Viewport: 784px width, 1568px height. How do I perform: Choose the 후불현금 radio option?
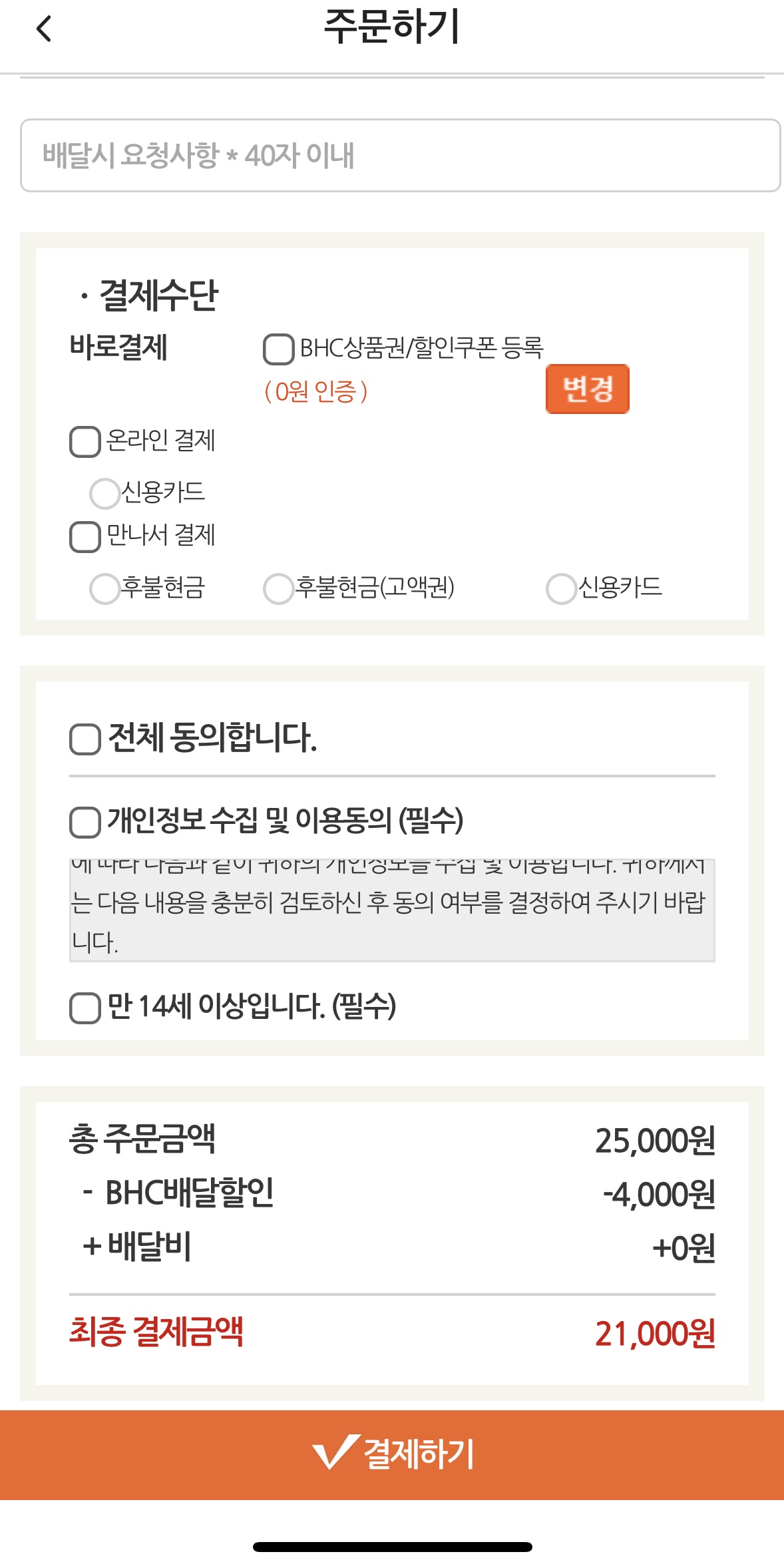point(104,588)
